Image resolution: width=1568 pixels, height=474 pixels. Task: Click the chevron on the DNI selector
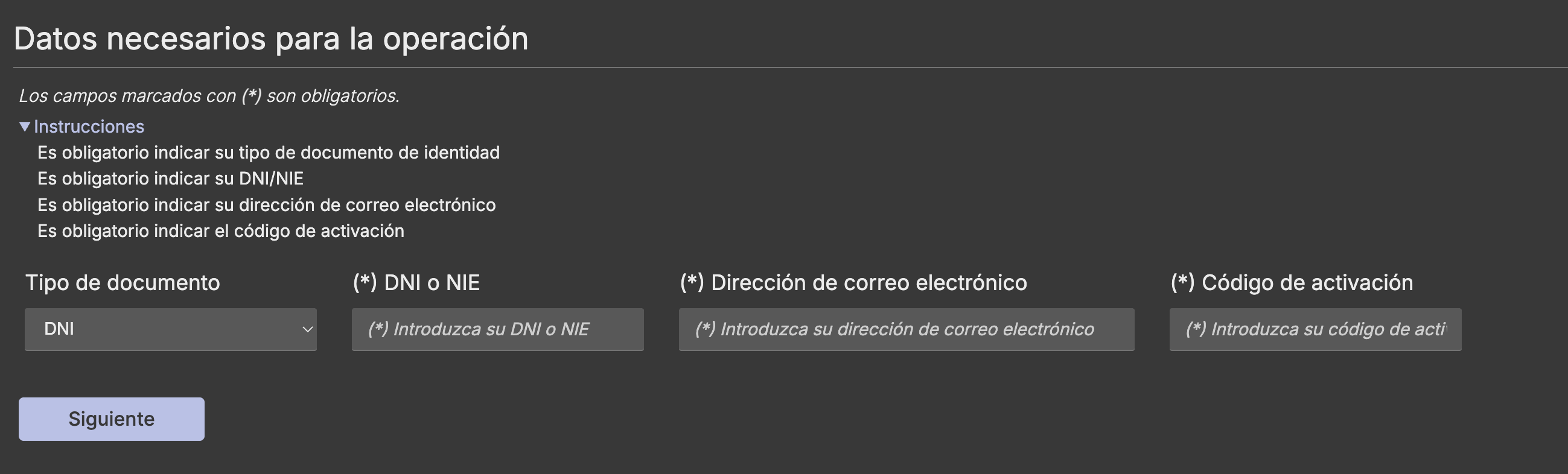point(306,329)
